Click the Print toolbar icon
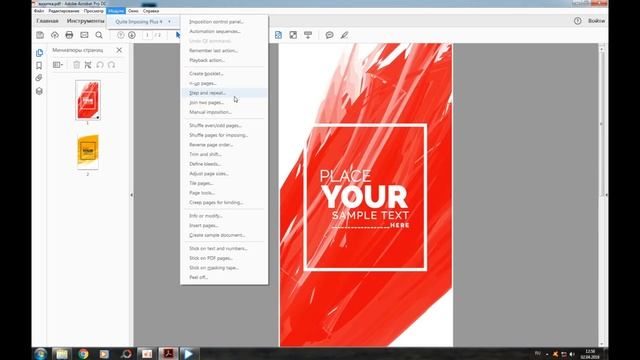This screenshot has height=360, width=640. tap(69, 35)
